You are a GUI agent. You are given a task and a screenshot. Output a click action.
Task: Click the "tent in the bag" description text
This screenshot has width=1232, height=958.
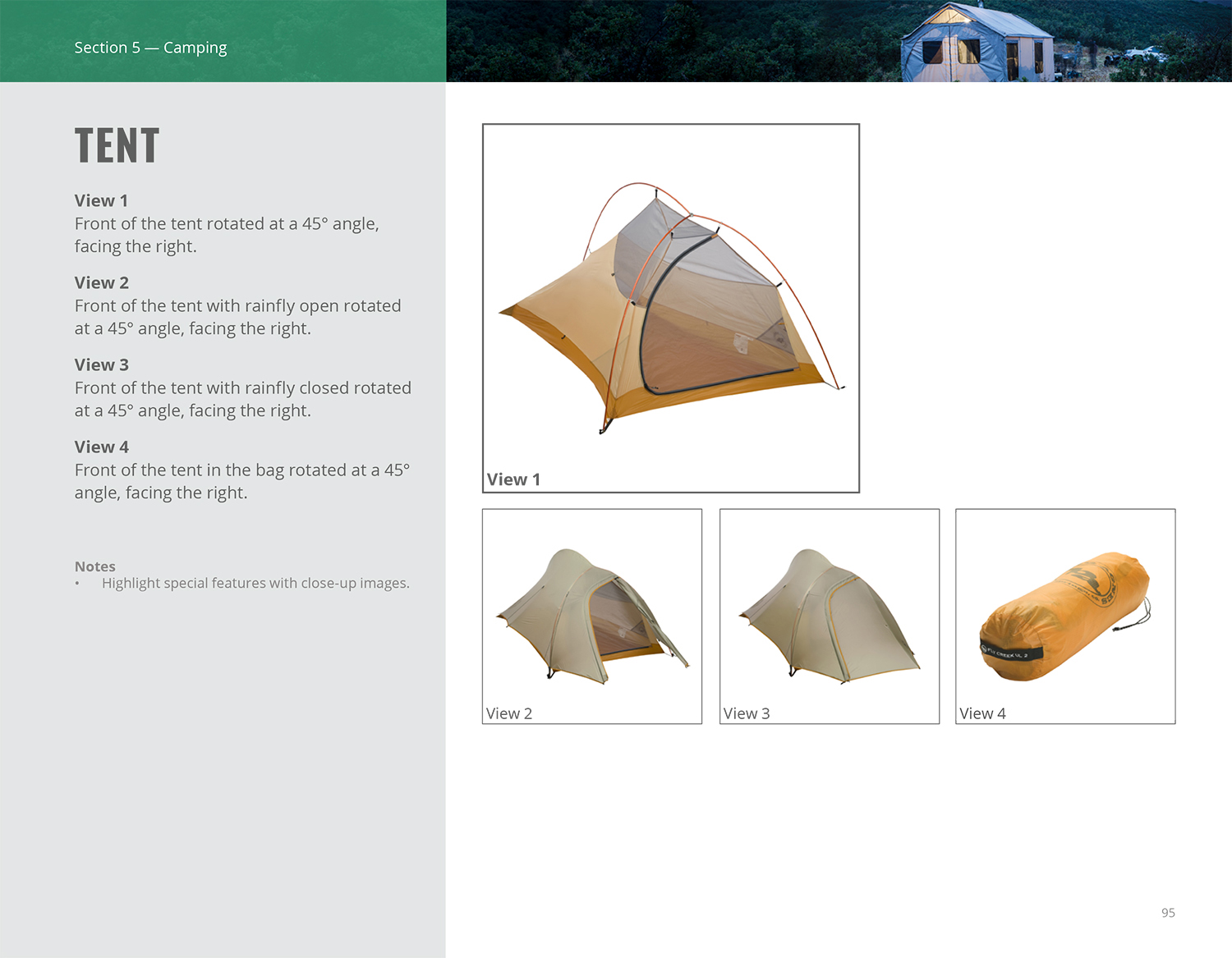click(241, 481)
